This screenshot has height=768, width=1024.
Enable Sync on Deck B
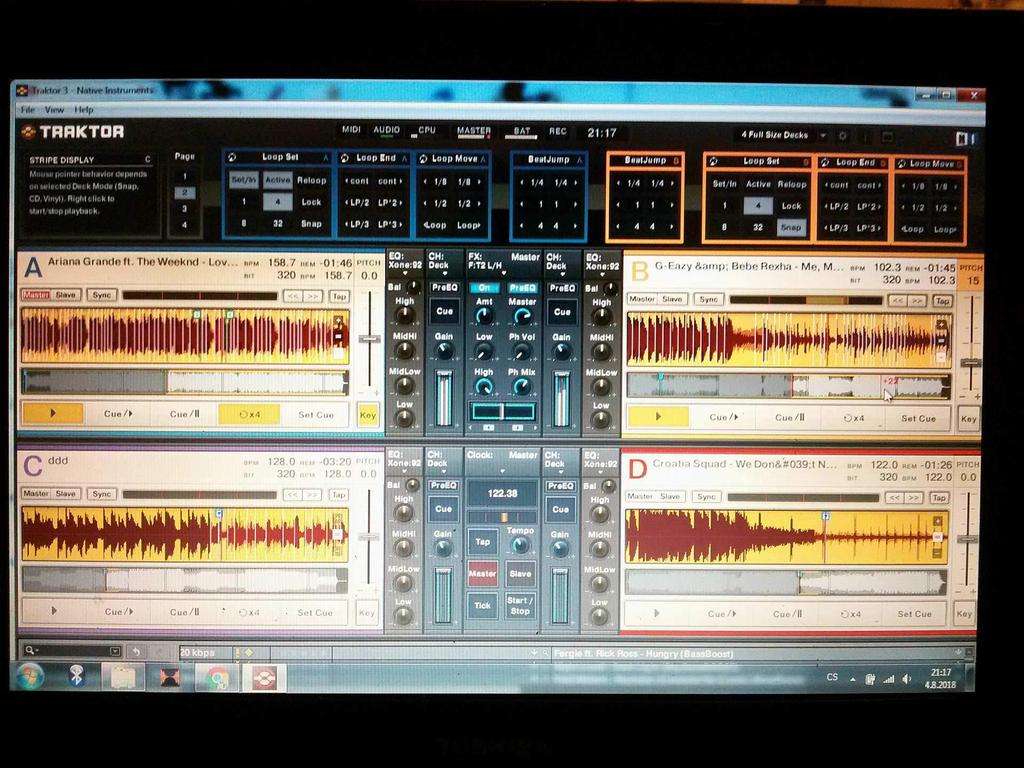pos(709,299)
